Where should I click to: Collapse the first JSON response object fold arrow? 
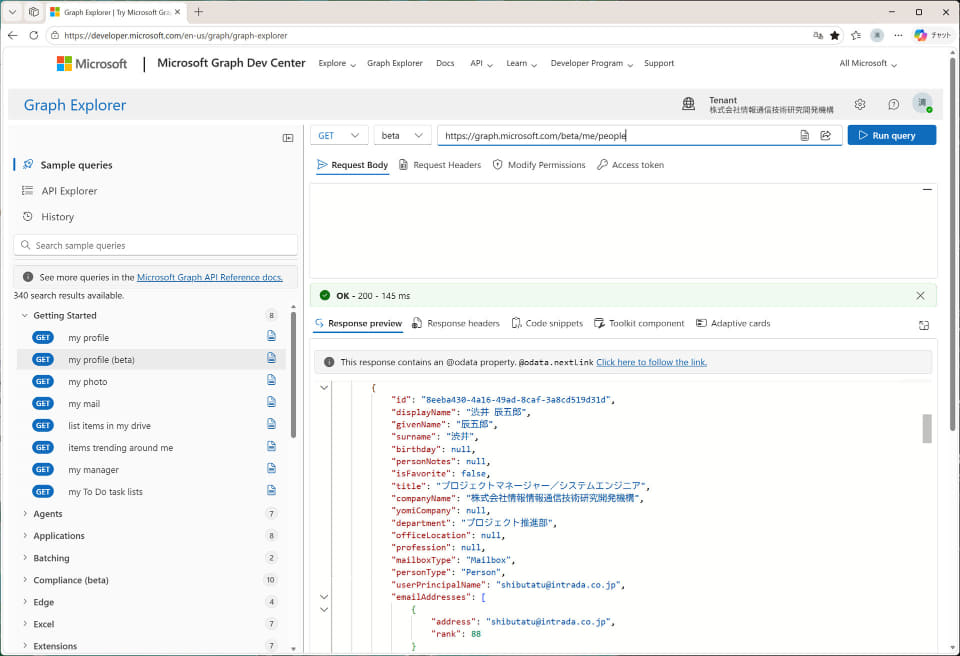click(x=324, y=388)
